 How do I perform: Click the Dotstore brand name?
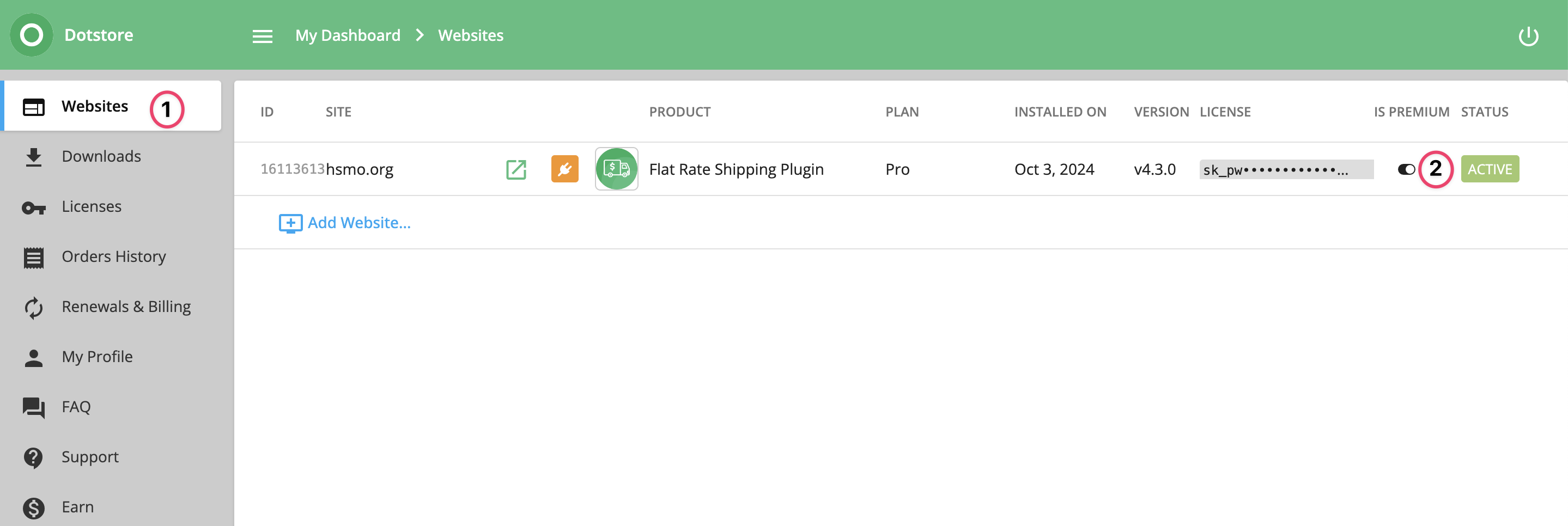[99, 35]
